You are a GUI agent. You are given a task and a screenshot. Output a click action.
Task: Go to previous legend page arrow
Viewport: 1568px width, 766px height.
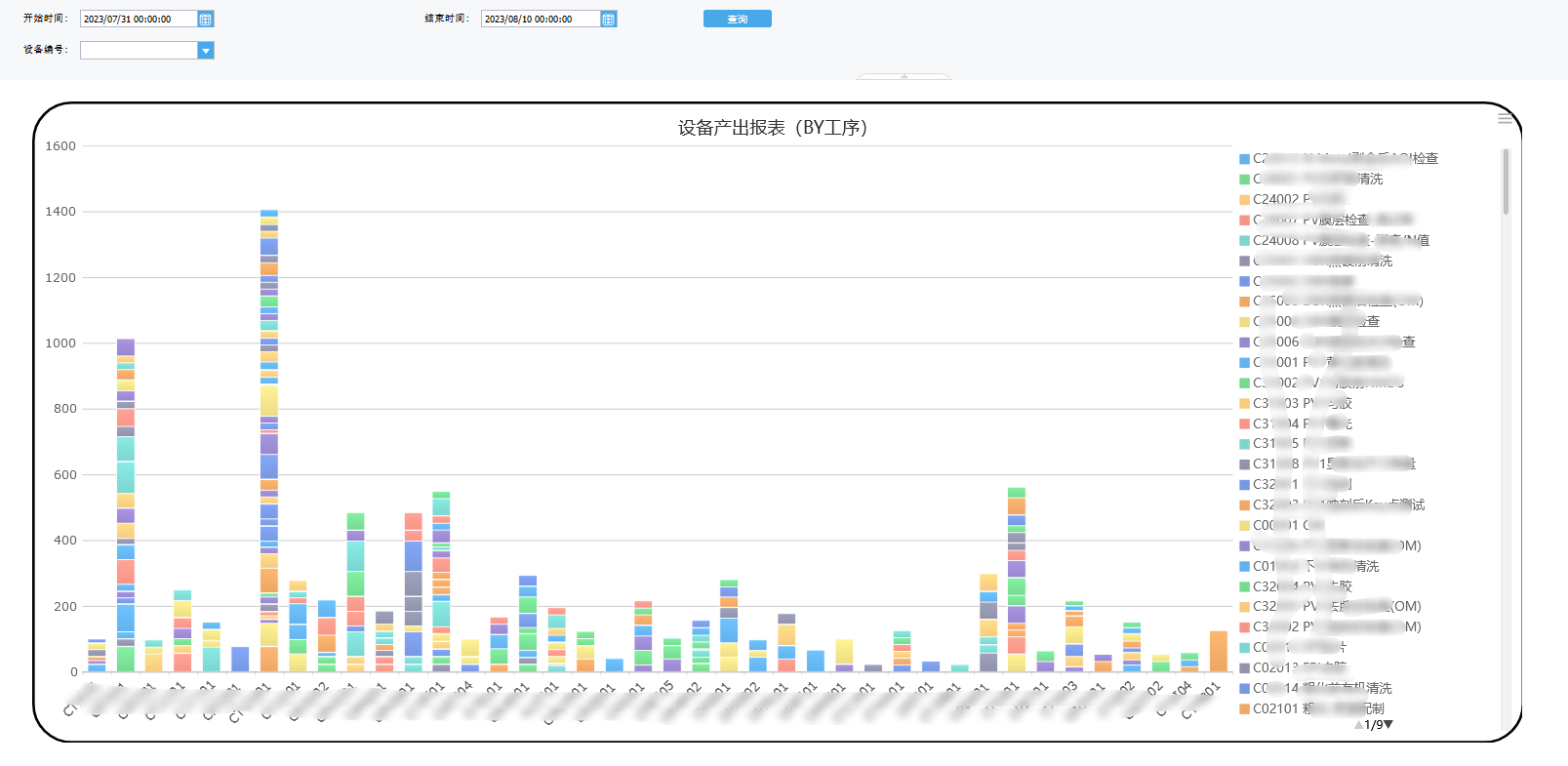tap(1358, 725)
